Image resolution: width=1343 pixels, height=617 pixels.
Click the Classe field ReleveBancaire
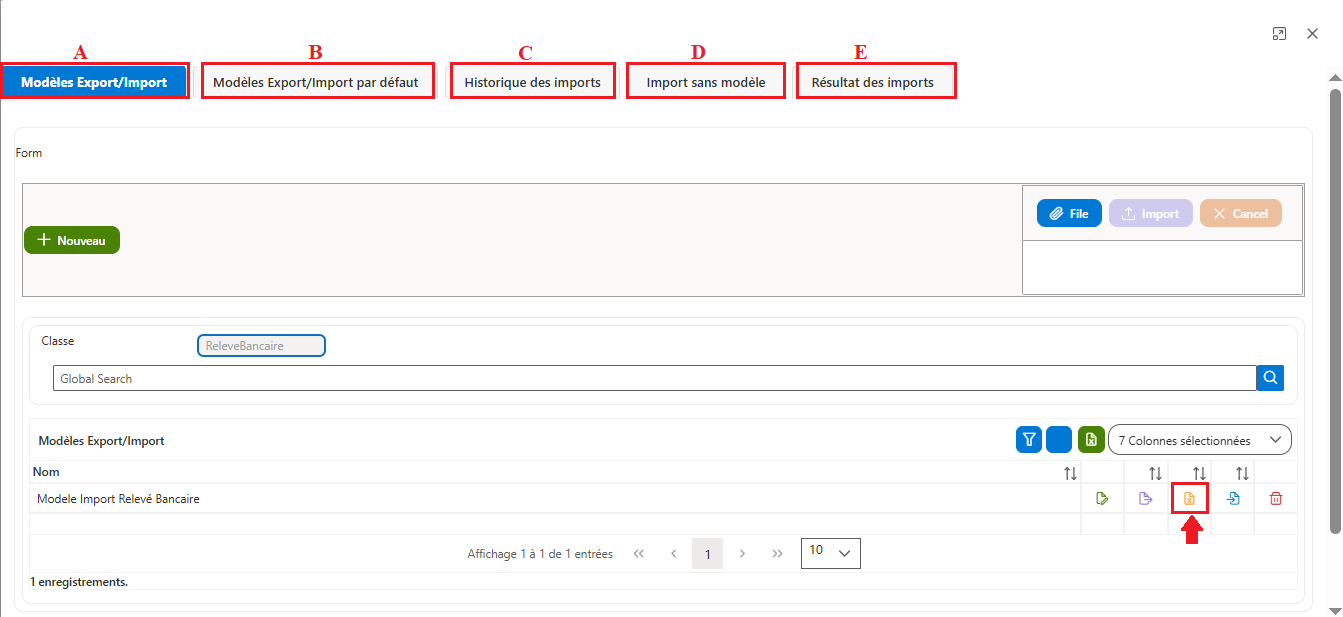261,345
